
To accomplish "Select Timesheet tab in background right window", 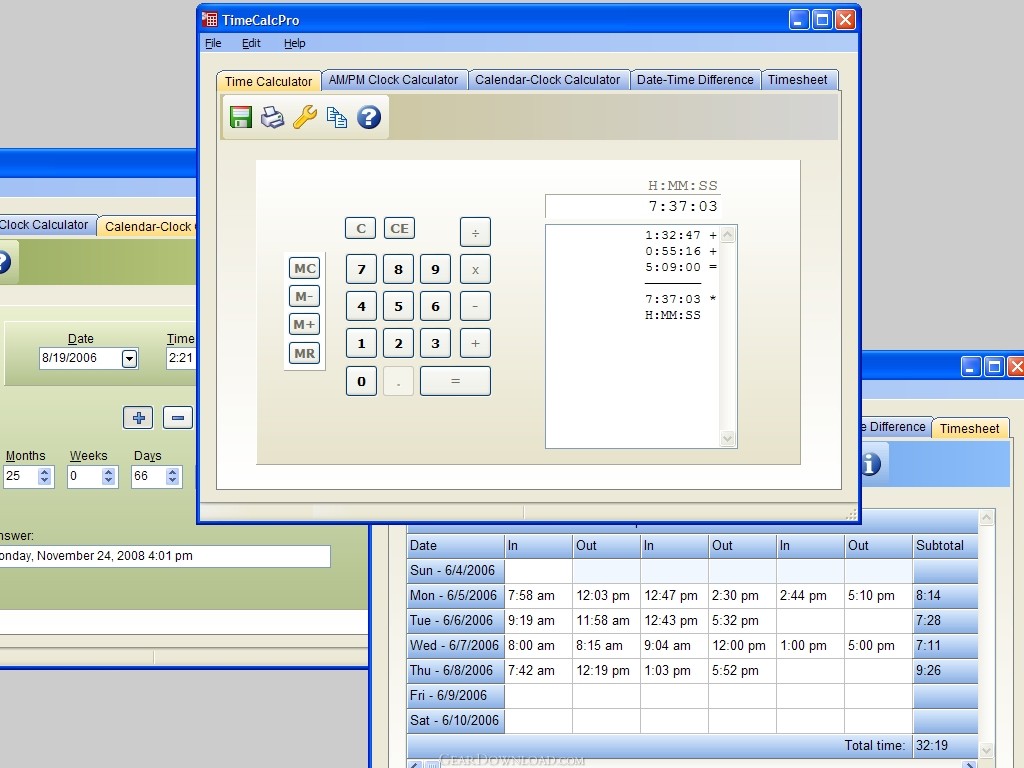I will (970, 428).
